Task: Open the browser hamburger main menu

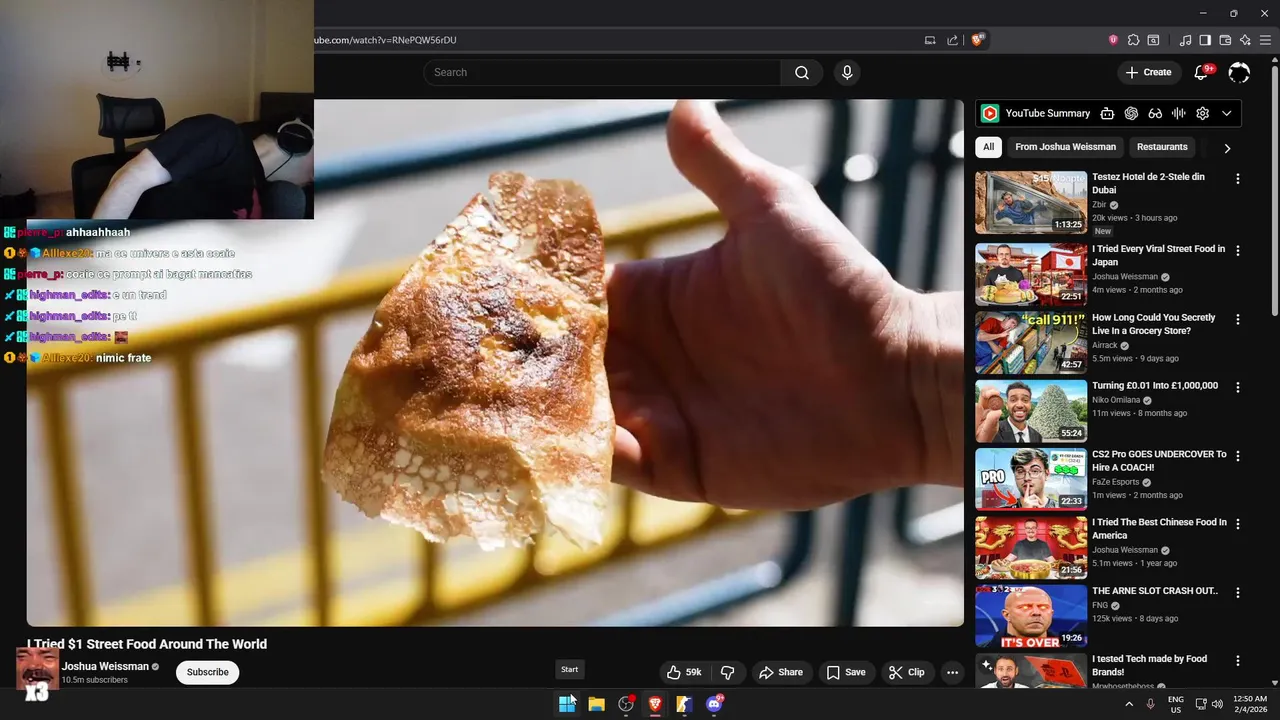Action: click(1265, 40)
